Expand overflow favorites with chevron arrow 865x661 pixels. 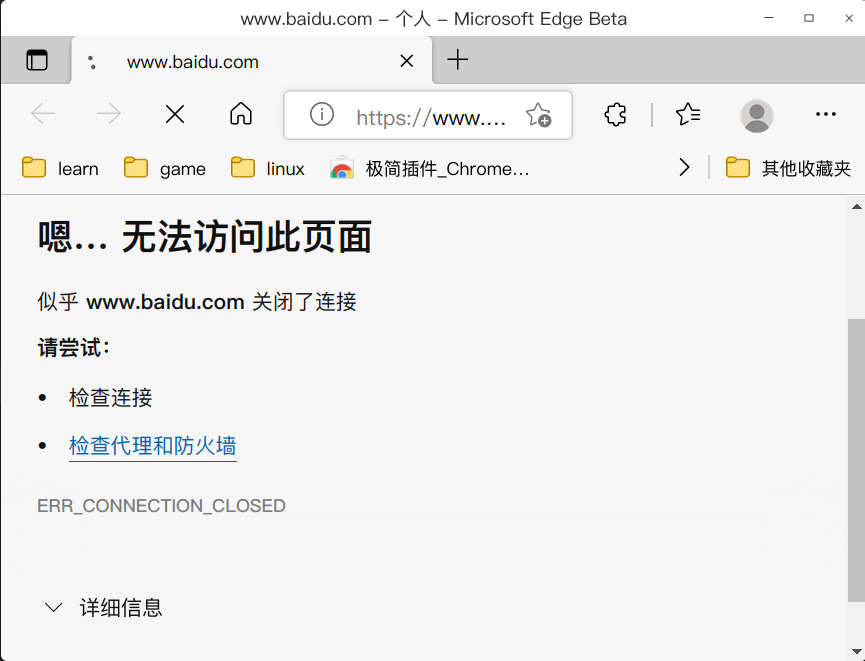(684, 168)
